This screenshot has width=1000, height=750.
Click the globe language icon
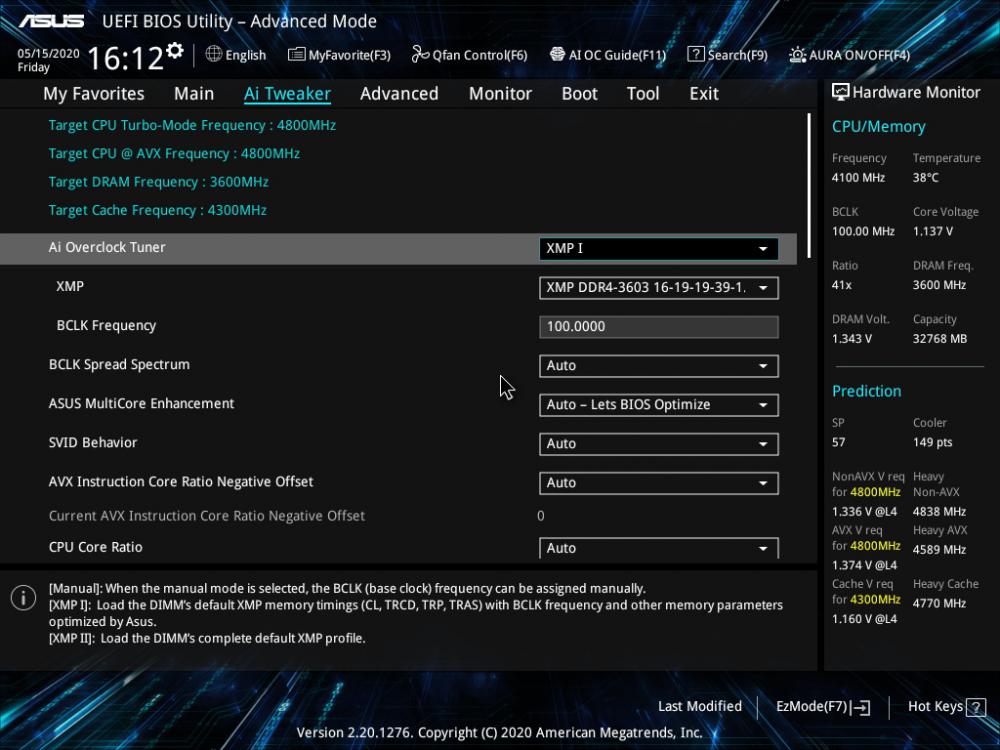tap(214, 54)
